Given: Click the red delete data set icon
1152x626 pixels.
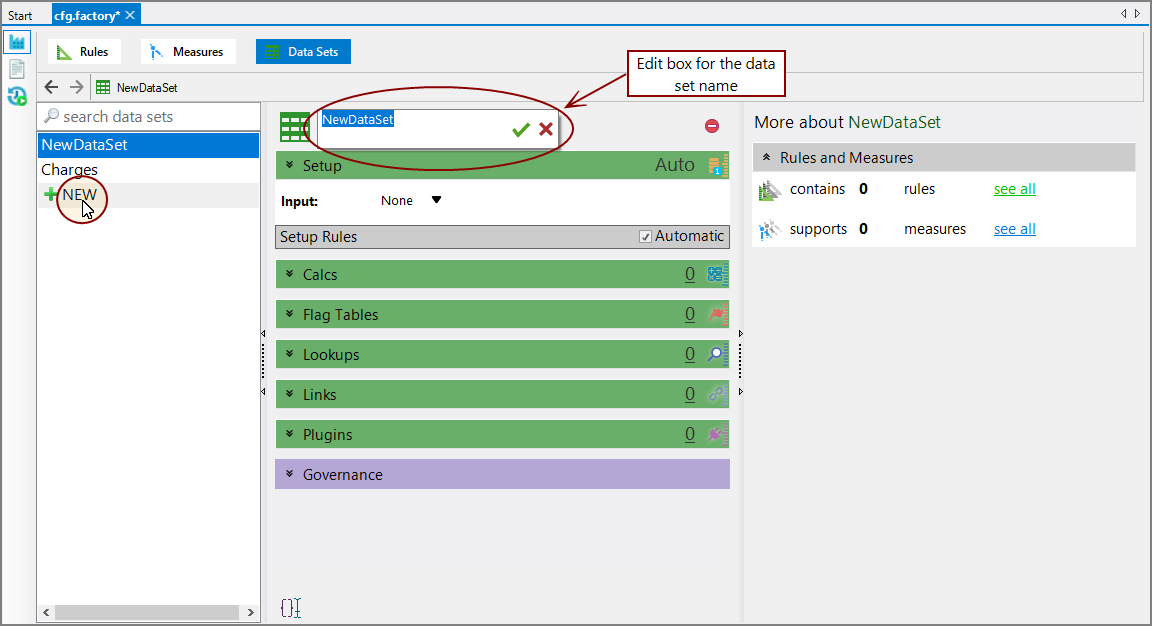Looking at the screenshot, I should coord(712,126).
